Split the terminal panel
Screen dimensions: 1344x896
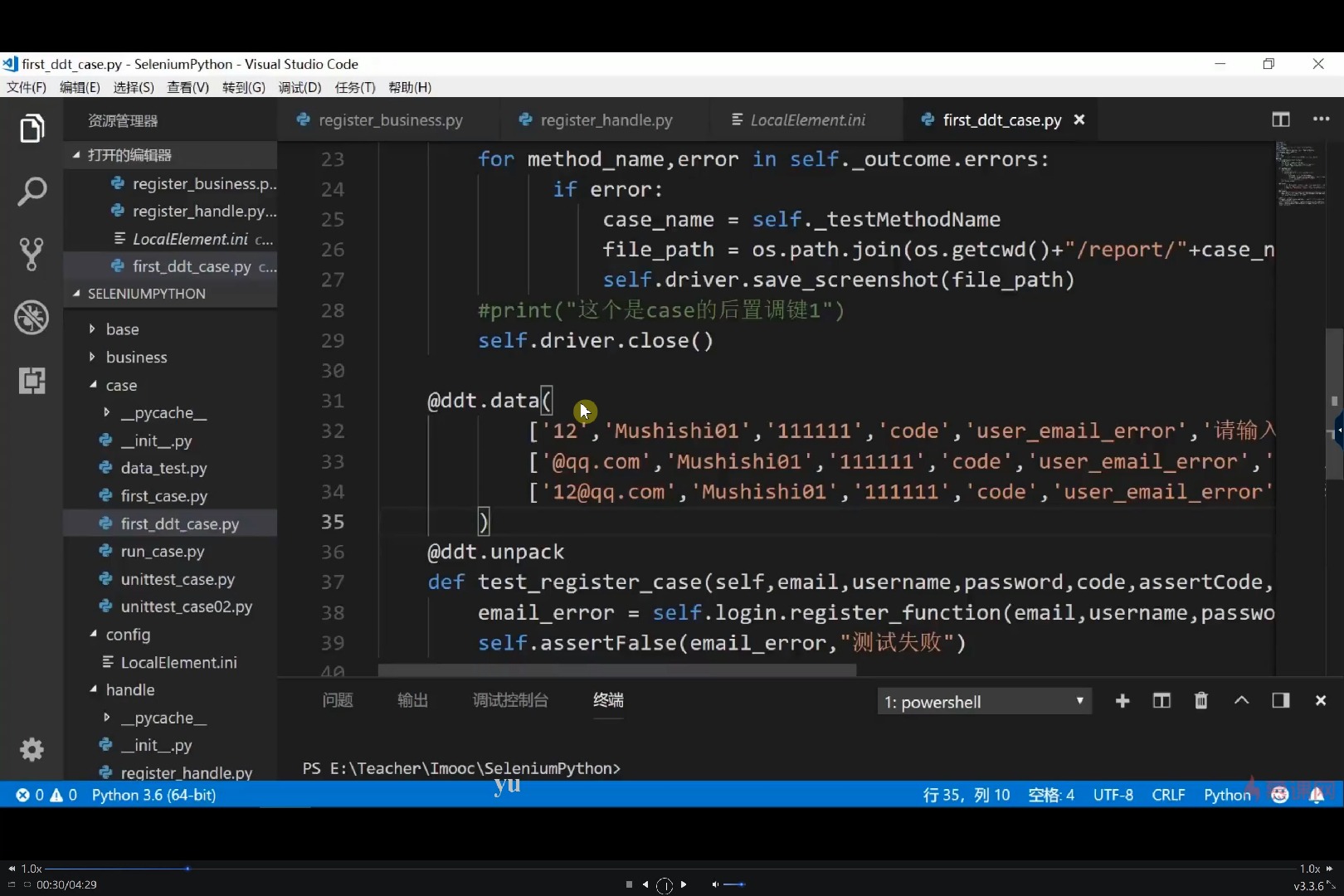coord(1161,701)
